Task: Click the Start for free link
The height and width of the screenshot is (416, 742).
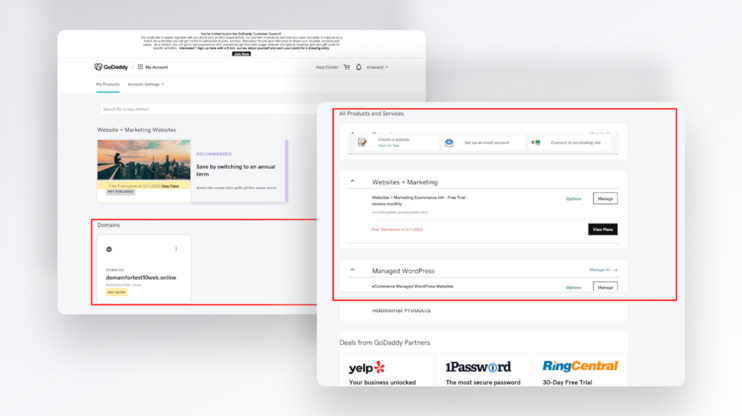Action: [x=389, y=146]
